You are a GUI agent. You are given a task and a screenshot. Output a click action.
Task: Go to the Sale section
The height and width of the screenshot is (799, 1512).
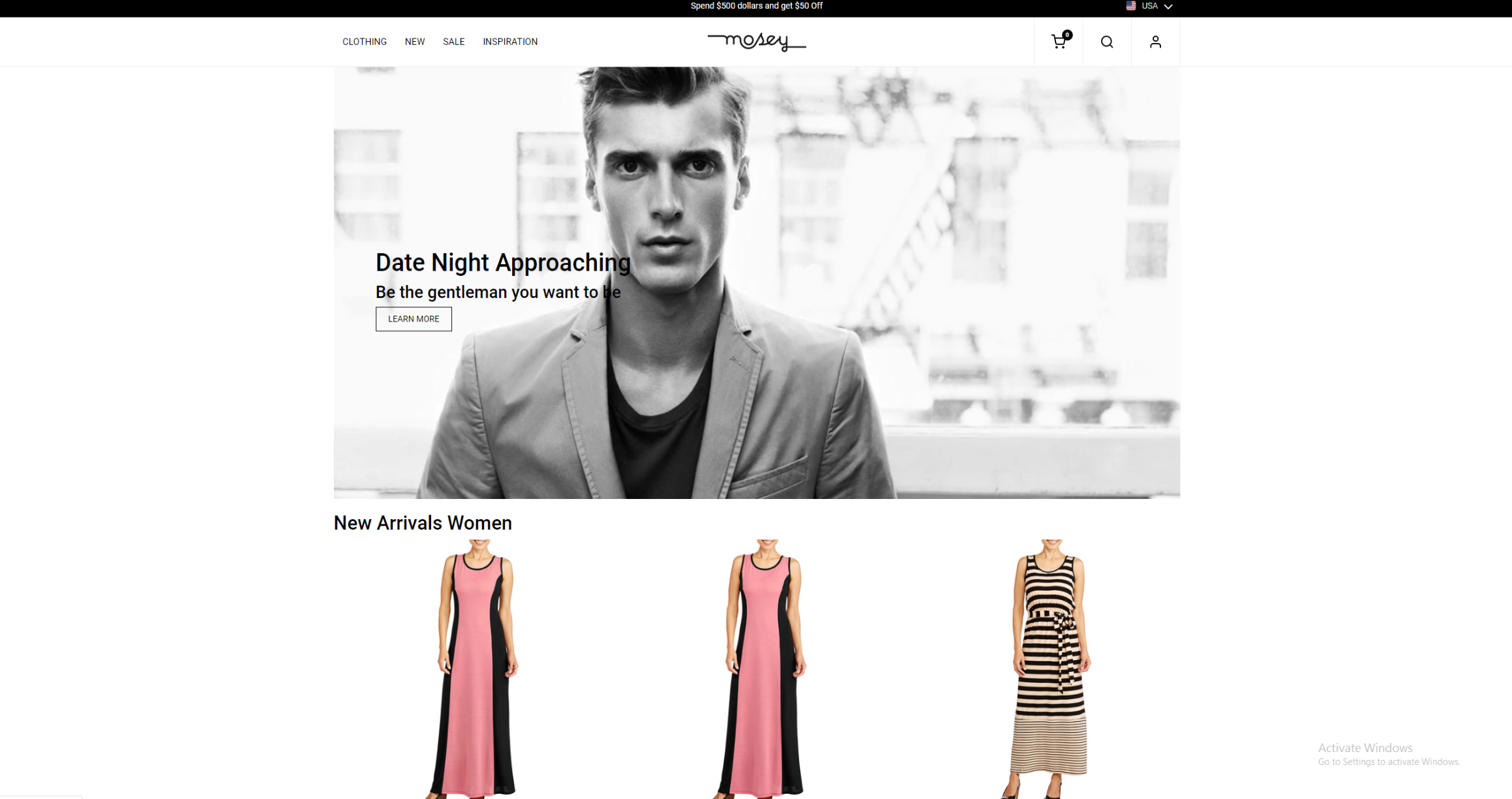point(454,42)
